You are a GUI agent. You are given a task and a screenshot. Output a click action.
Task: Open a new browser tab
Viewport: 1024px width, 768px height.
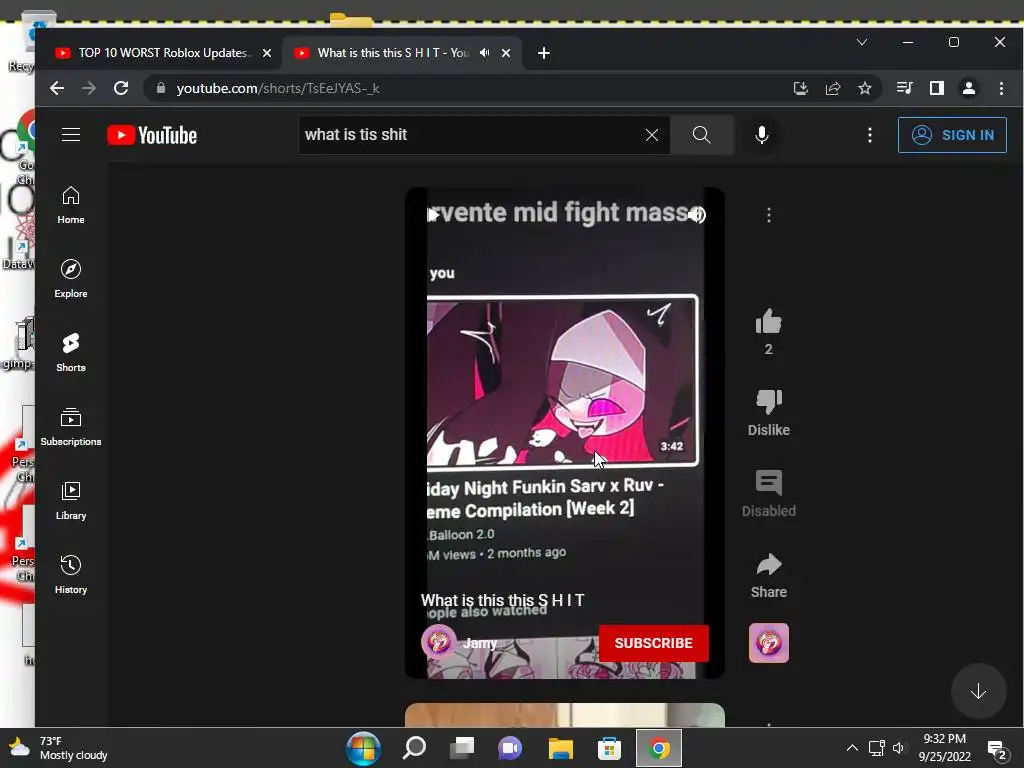(543, 53)
